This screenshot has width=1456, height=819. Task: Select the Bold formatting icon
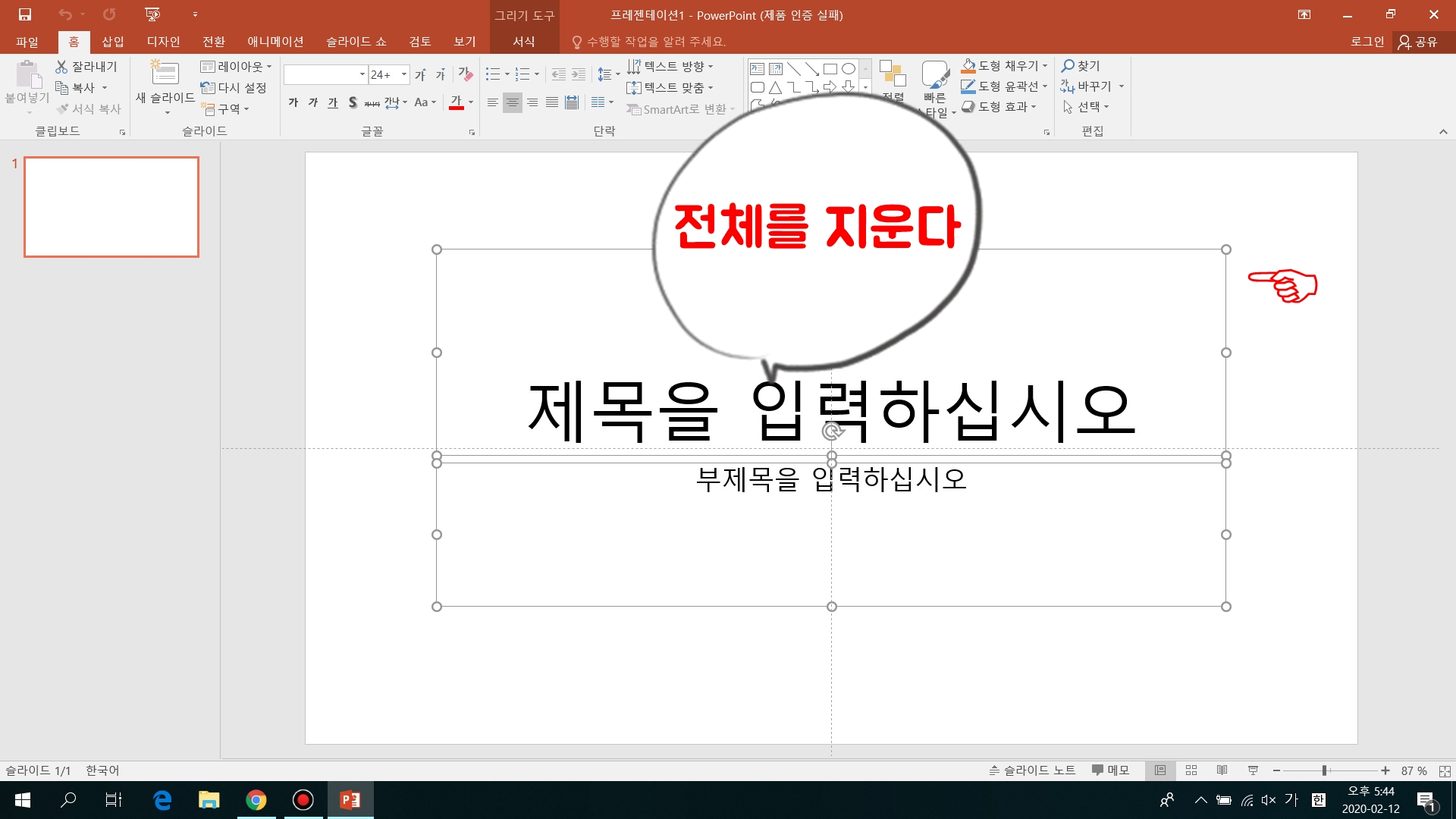click(293, 102)
